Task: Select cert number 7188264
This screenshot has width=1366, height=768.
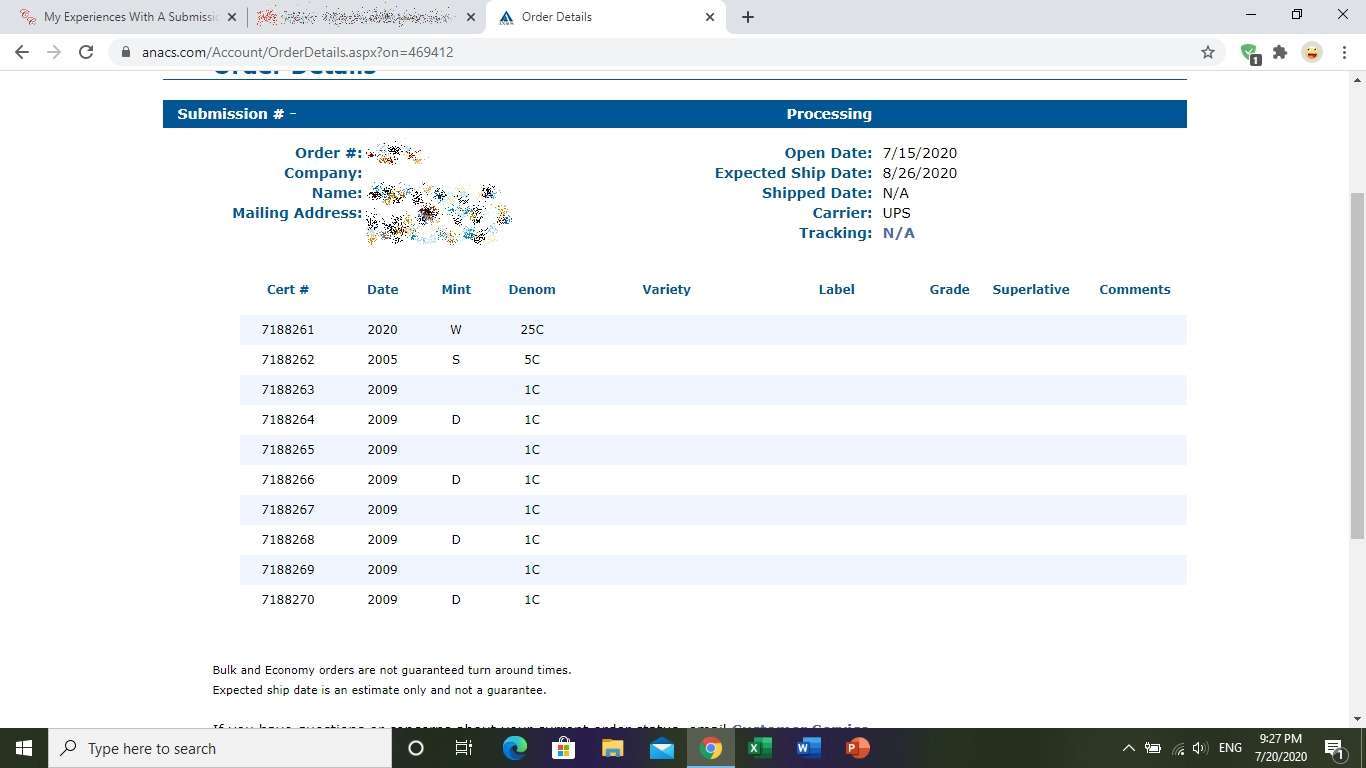Action: [x=288, y=419]
